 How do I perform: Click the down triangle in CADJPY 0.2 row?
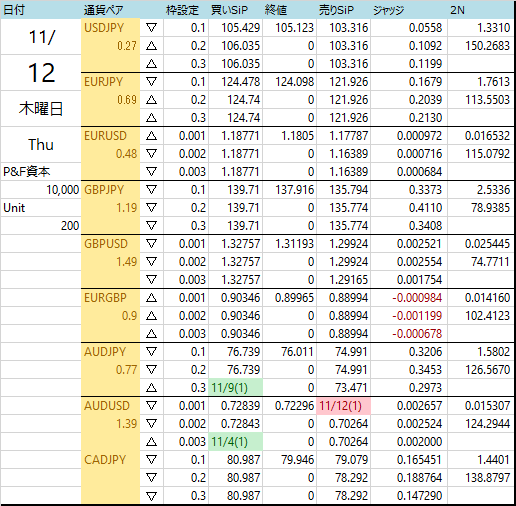pos(151,478)
